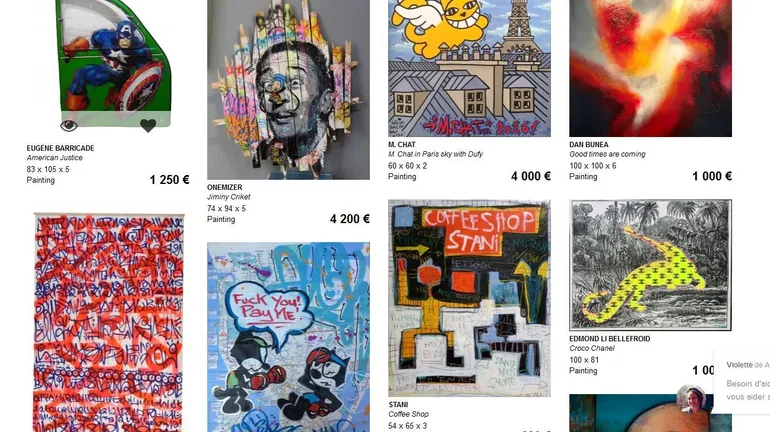Visit the DAN BUNEA artist link
Screen dimensions: 770x432
[x=589, y=144]
